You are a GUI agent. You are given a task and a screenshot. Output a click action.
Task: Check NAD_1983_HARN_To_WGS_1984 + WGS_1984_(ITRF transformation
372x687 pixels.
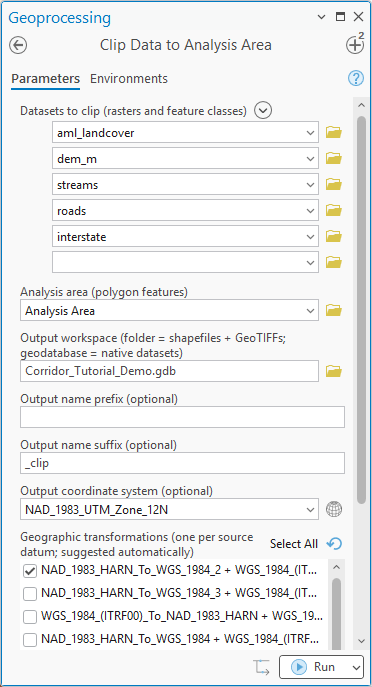pyautogui.click(x=30, y=640)
